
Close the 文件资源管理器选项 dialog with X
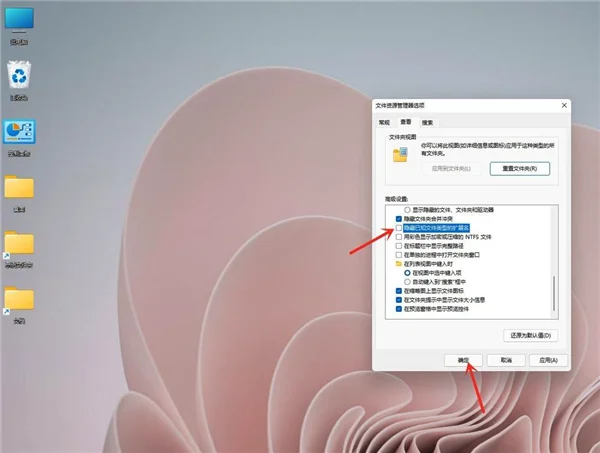click(x=563, y=104)
